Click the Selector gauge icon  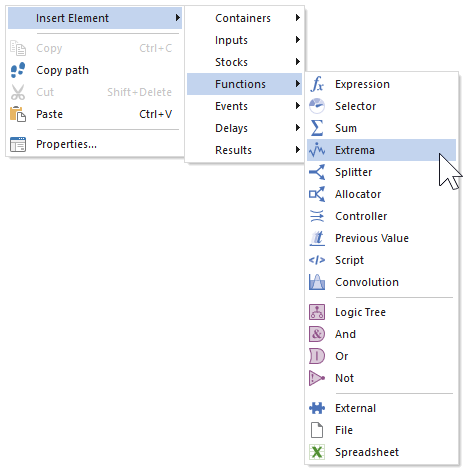click(317, 106)
